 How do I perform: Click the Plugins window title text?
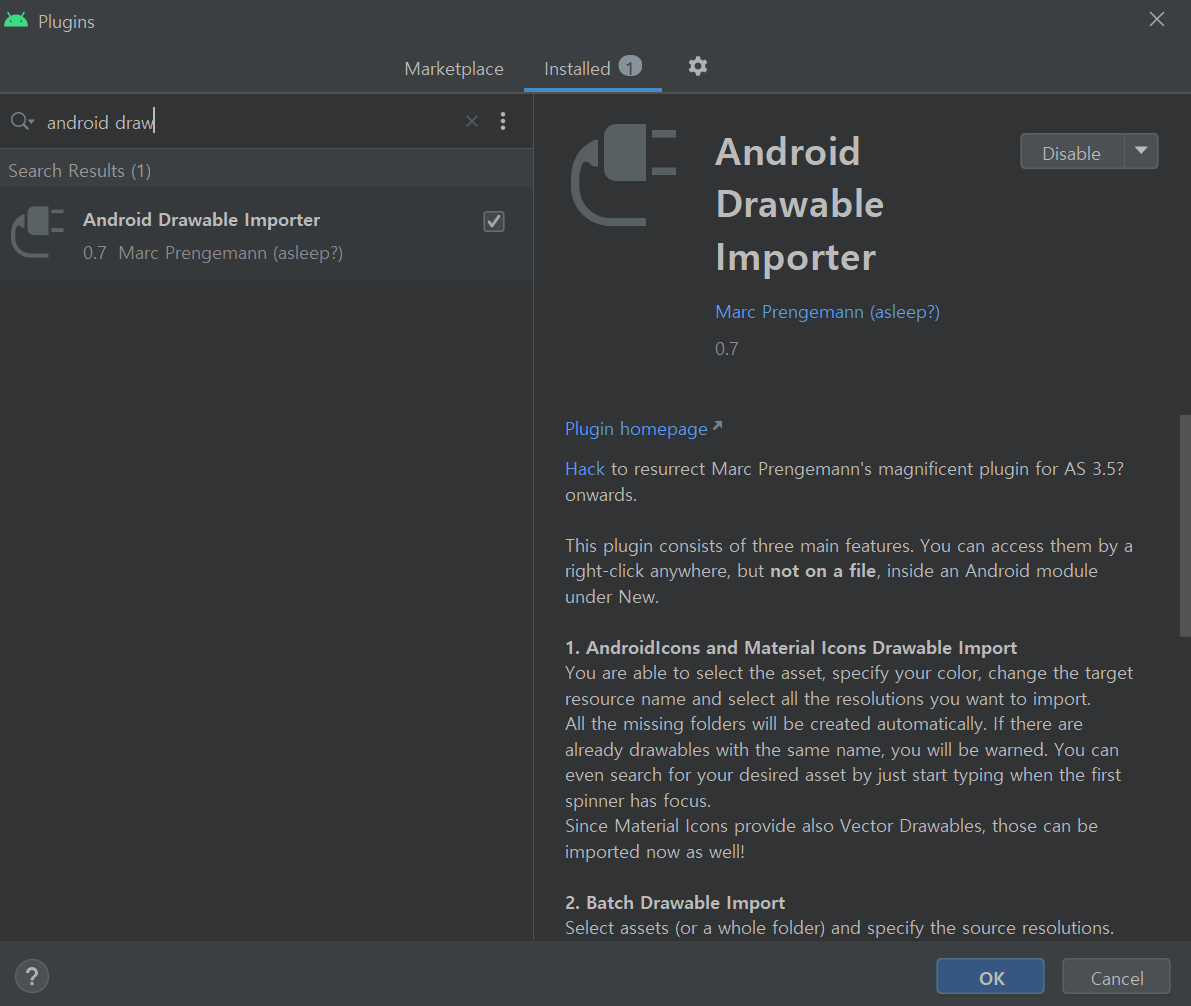[66, 22]
